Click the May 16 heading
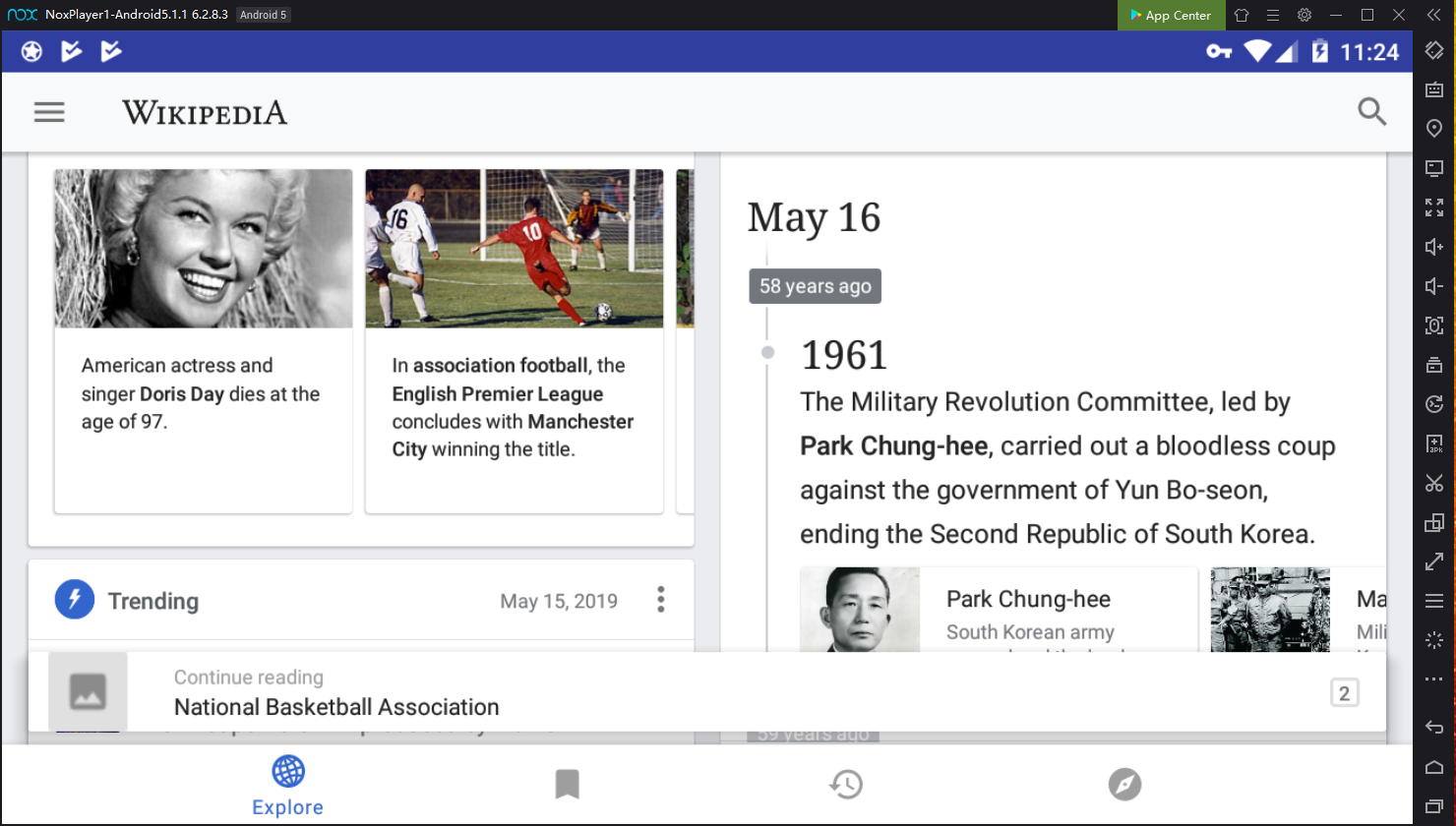This screenshot has width=1456, height=826. 814,217
